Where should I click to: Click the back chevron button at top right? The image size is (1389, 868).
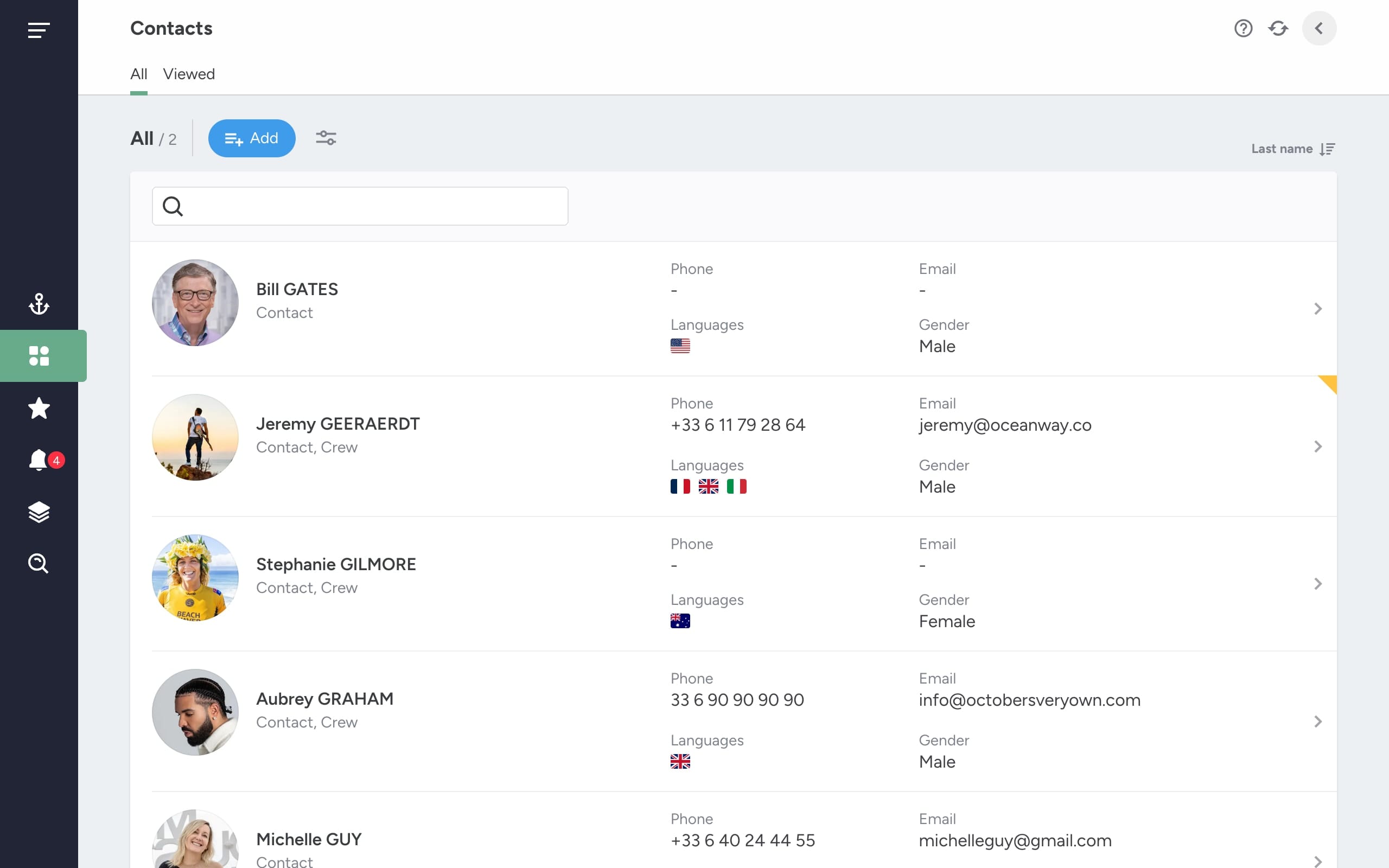click(x=1319, y=28)
